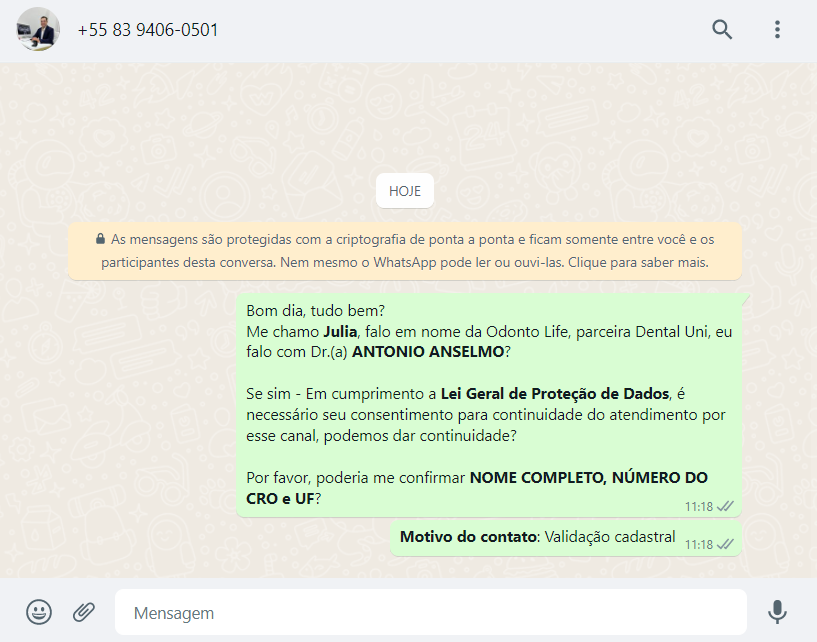Click the 11:18 timestamp of the first message

coord(699,507)
